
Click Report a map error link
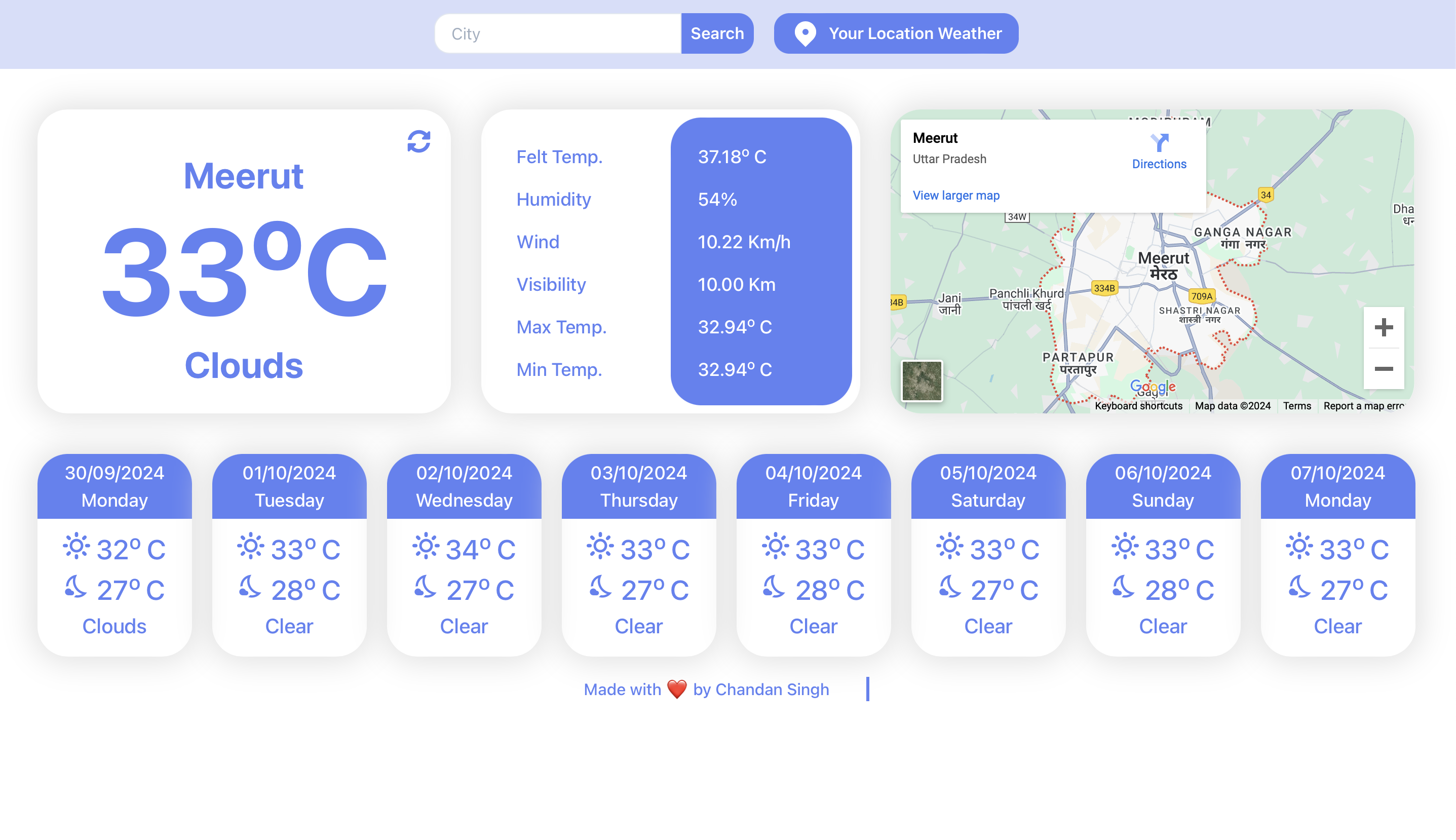pos(1364,406)
